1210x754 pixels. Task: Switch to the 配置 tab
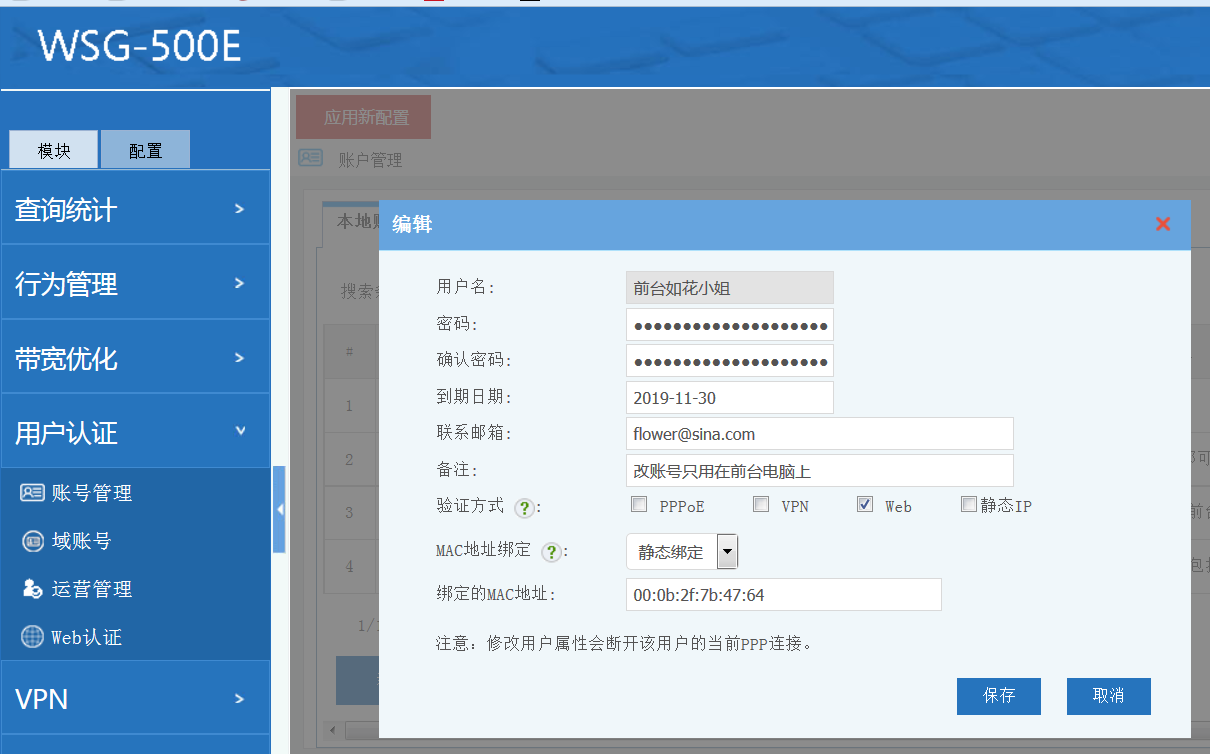tap(145, 151)
